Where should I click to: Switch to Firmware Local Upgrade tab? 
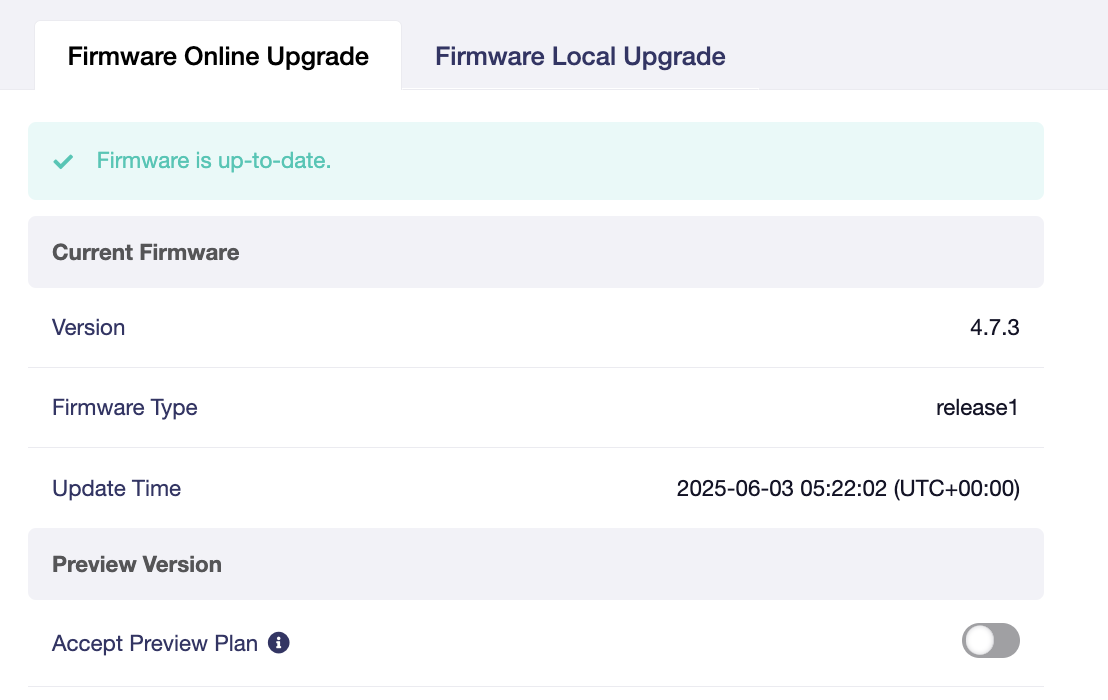coord(580,56)
